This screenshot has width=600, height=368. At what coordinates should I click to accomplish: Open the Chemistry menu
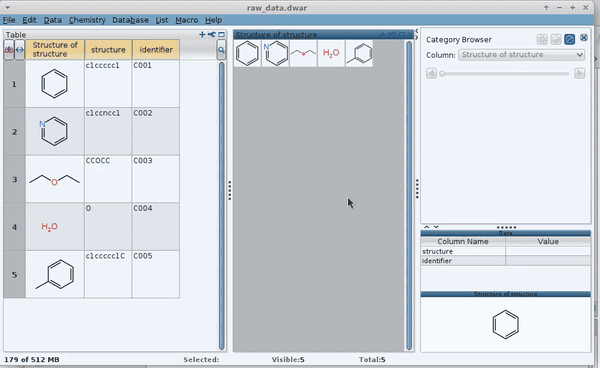pos(87,20)
